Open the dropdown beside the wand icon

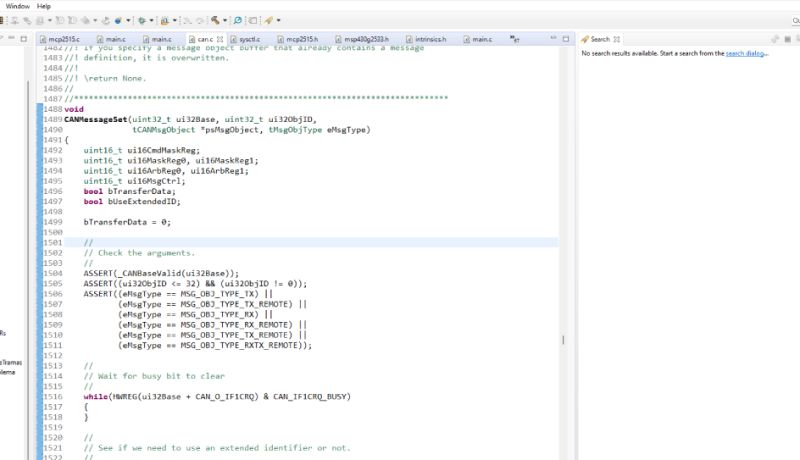pyautogui.click(x=278, y=21)
